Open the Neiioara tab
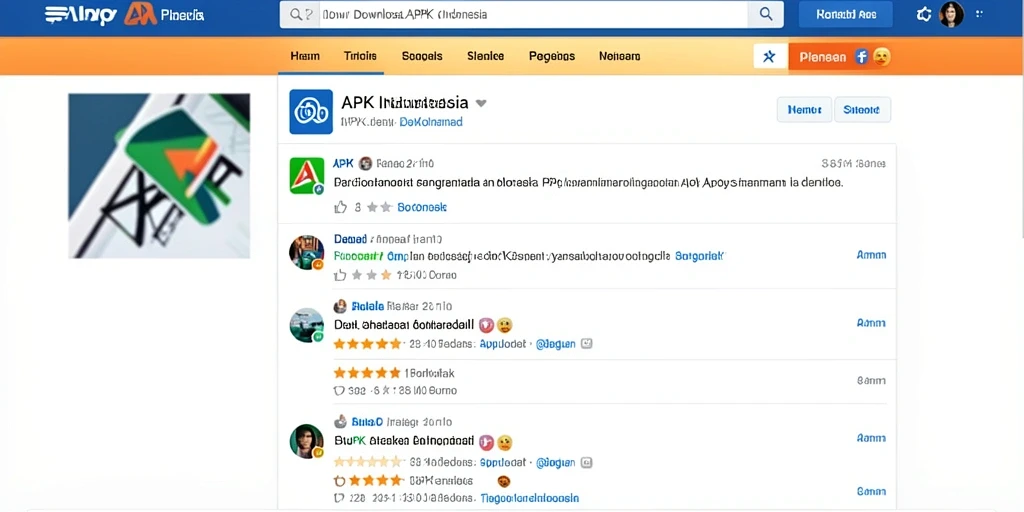Image resolution: width=1024 pixels, height=512 pixels. [x=619, y=56]
